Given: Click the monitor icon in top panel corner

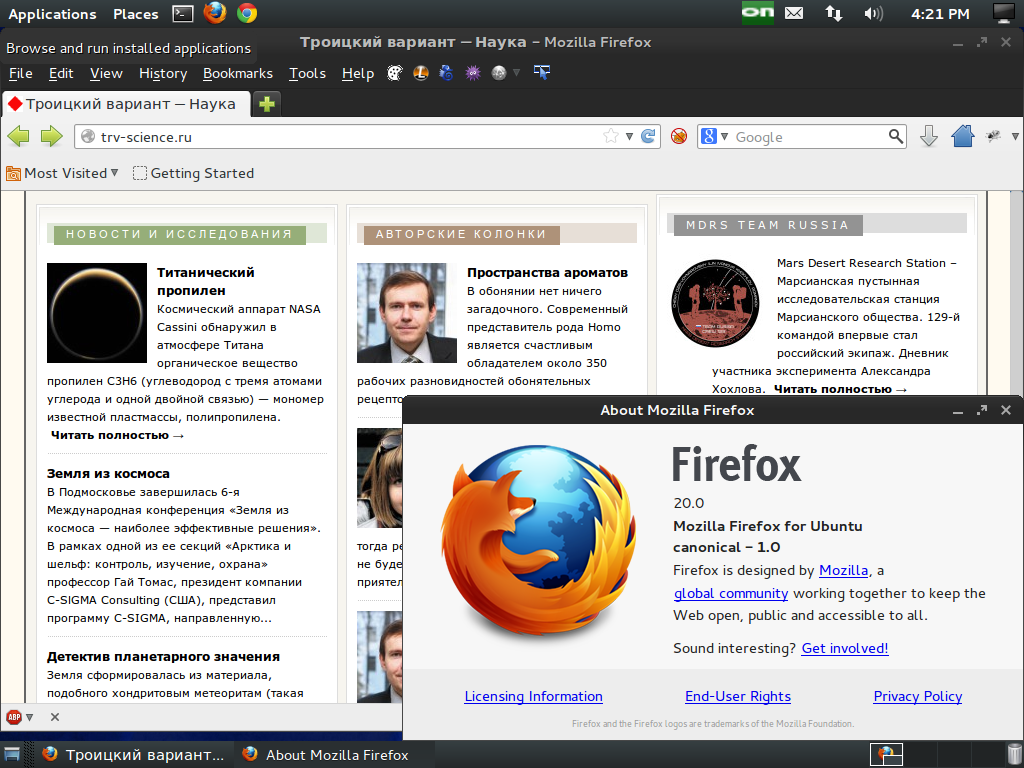Looking at the screenshot, I should [1004, 13].
